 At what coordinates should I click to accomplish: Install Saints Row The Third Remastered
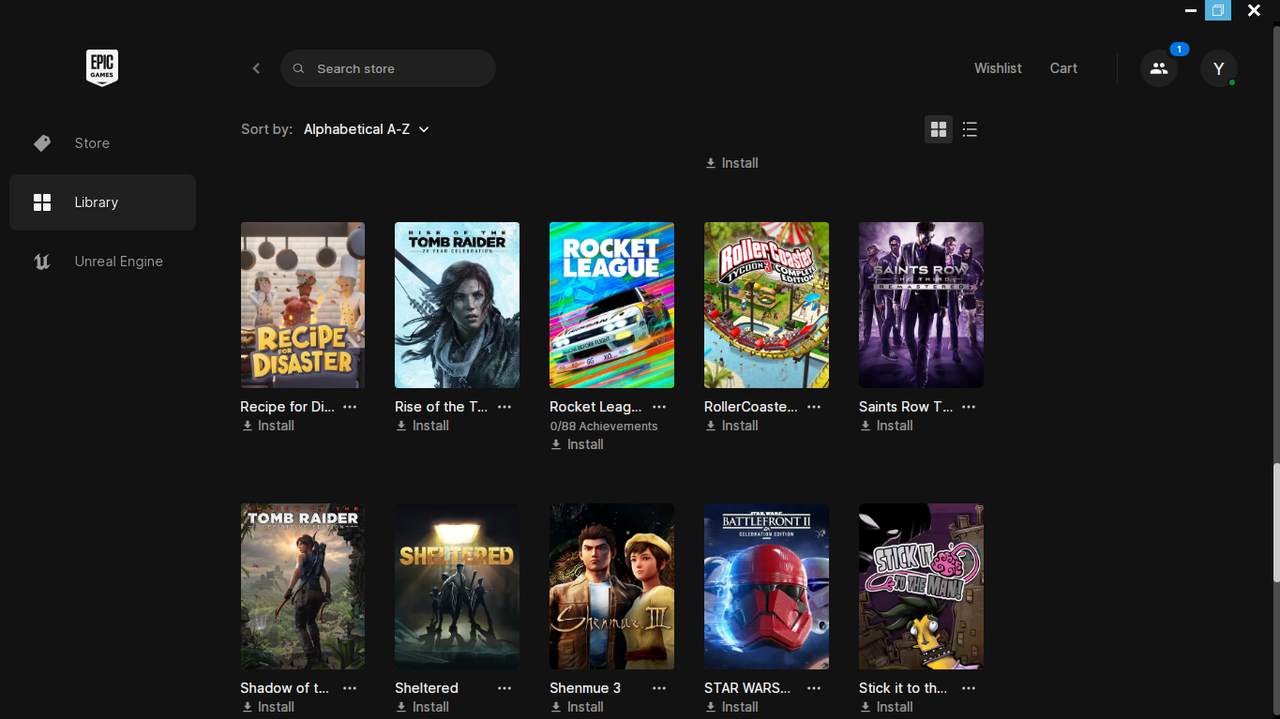886,426
